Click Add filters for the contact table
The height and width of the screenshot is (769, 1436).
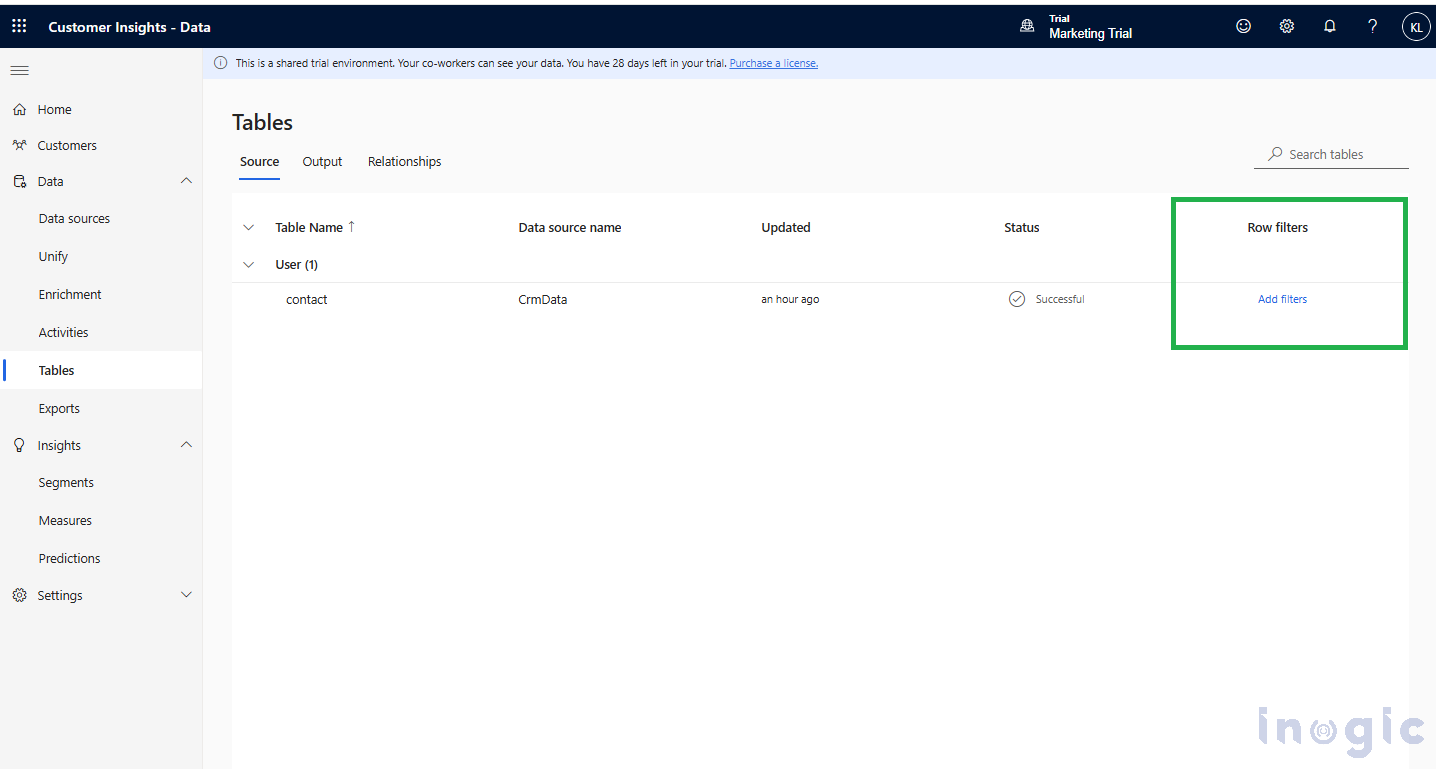1282,298
